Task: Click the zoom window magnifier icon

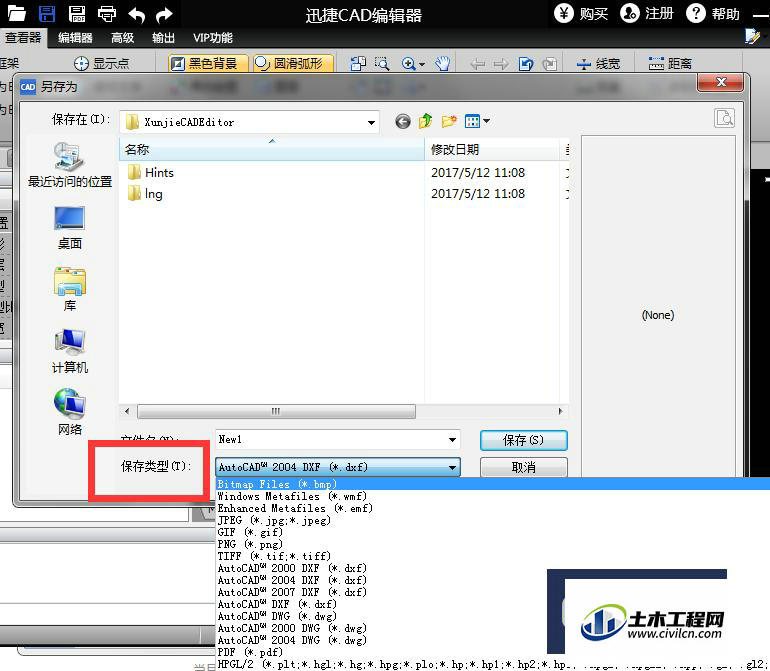Action: pyautogui.click(x=382, y=63)
